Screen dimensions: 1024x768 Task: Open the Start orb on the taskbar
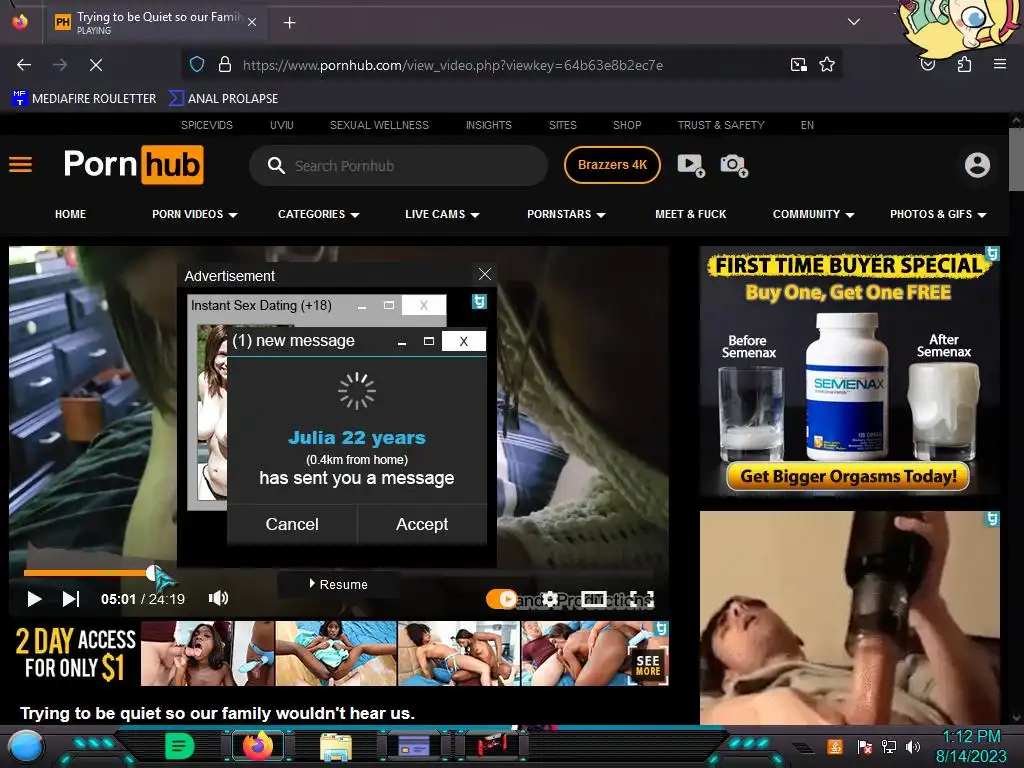pyautogui.click(x=26, y=746)
